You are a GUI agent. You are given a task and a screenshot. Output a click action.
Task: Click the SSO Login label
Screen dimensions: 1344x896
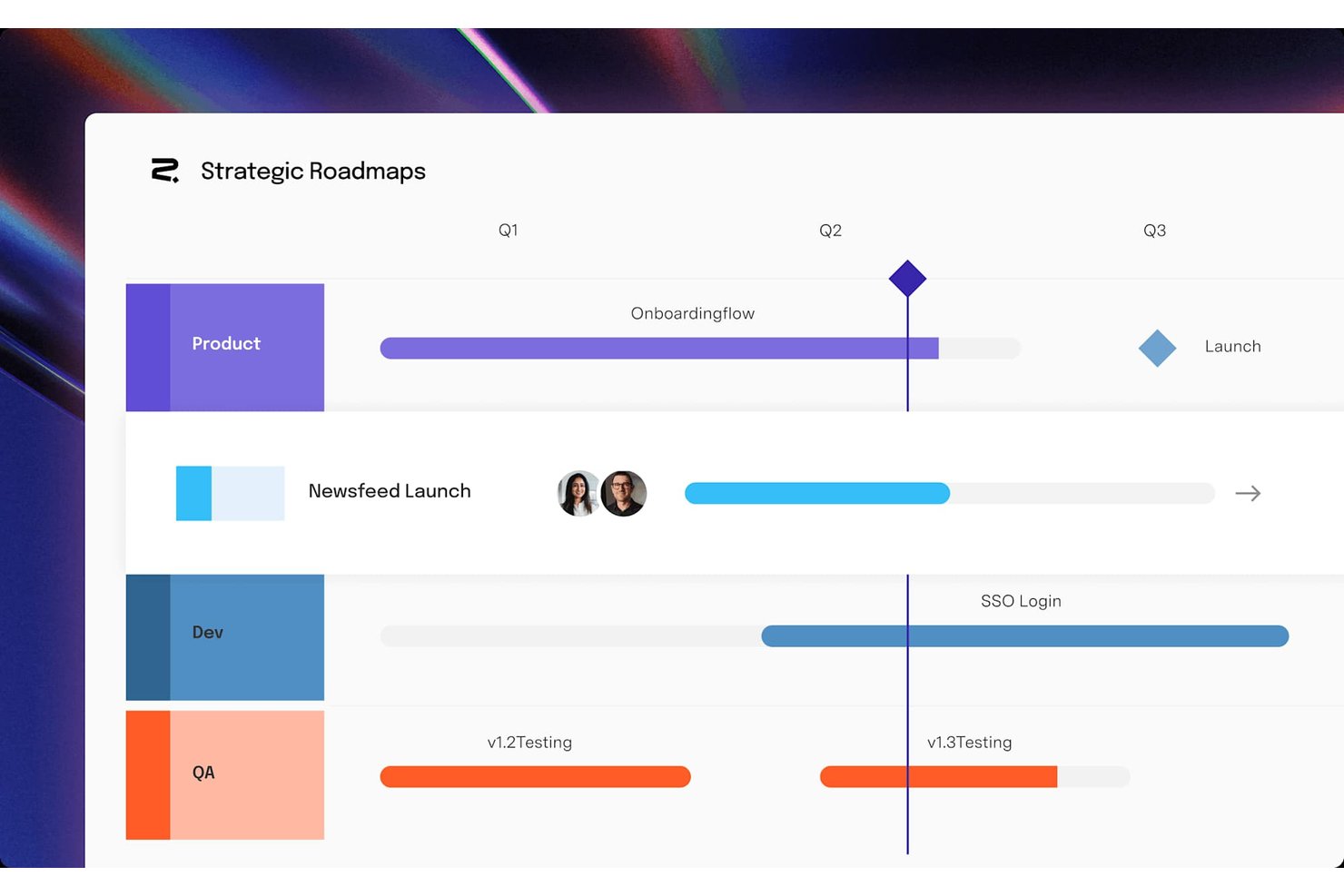click(1021, 601)
